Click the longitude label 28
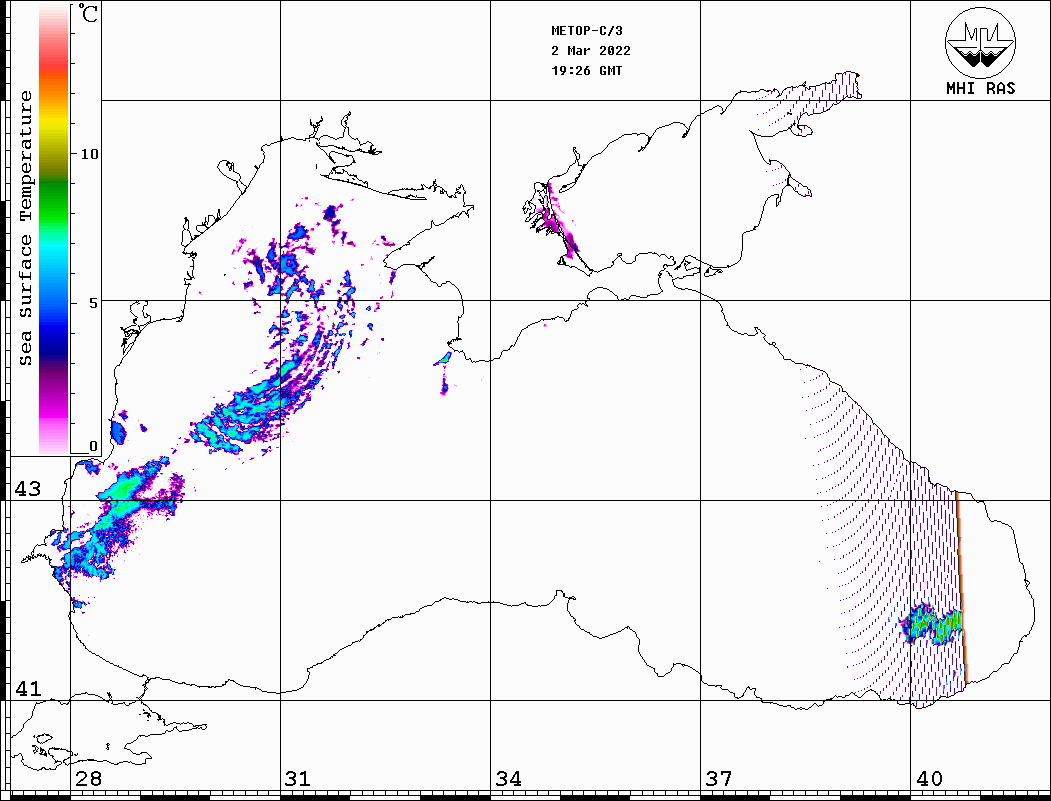The width and height of the screenshot is (1051, 801). pos(88,778)
